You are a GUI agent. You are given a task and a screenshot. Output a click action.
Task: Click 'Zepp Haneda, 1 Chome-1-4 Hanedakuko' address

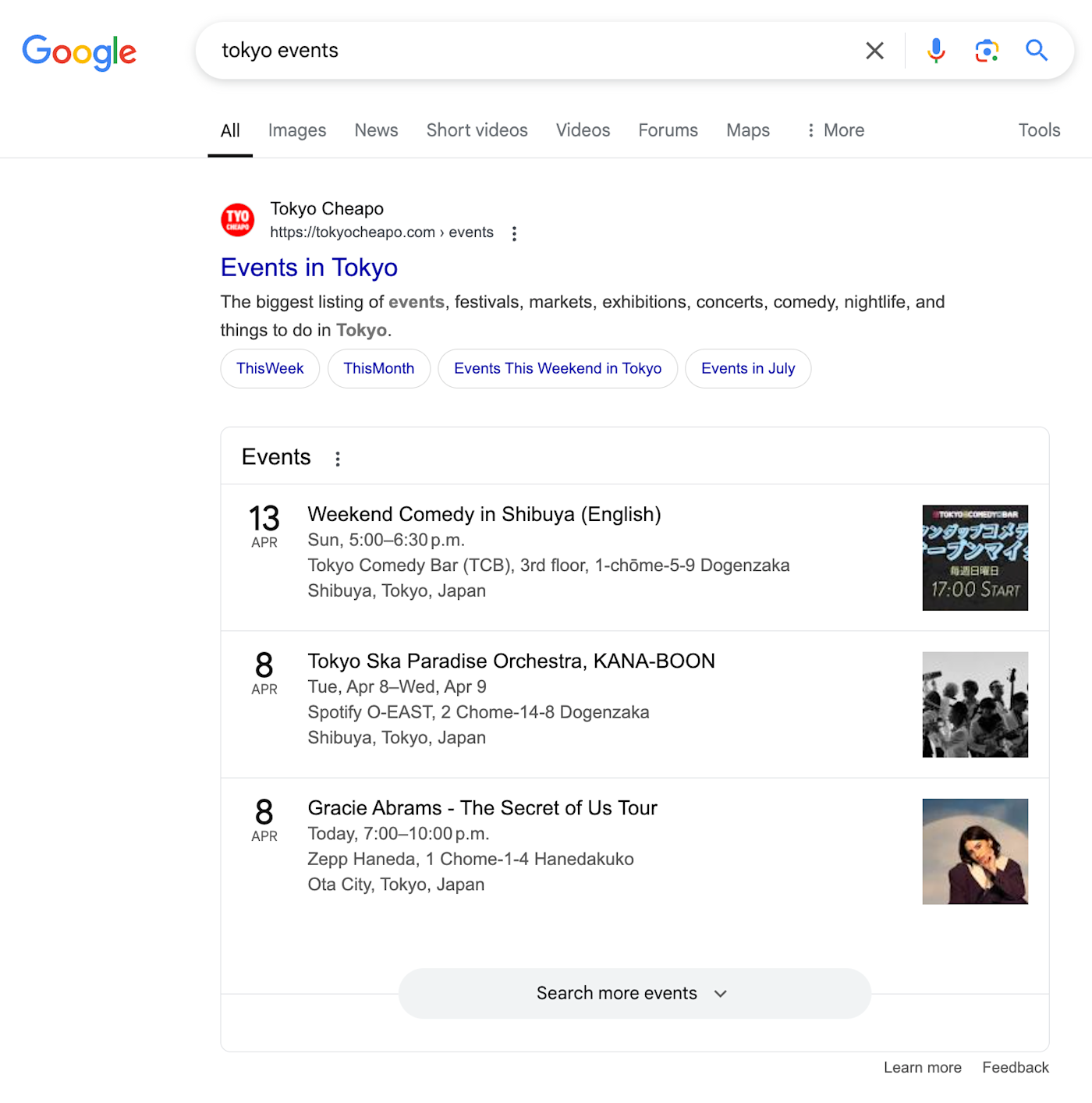(x=470, y=859)
